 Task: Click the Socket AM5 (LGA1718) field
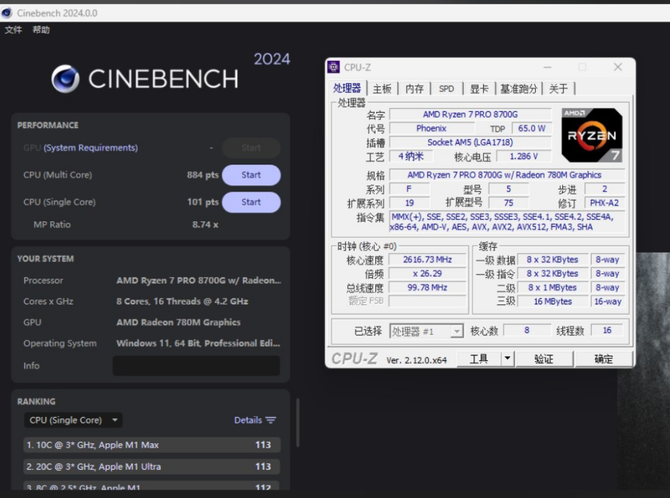click(470, 142)
